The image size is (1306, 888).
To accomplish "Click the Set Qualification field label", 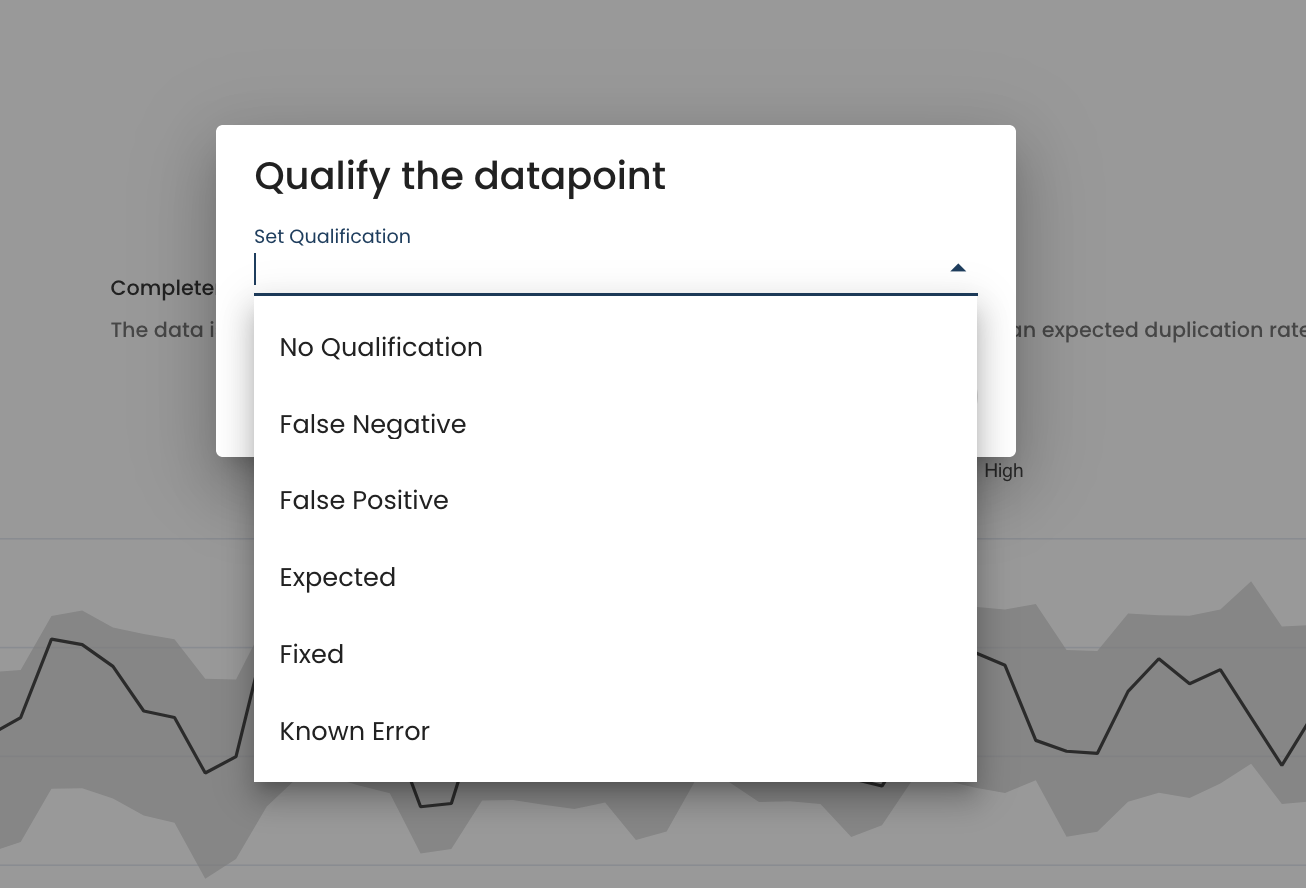I will (x=332, y=236).
